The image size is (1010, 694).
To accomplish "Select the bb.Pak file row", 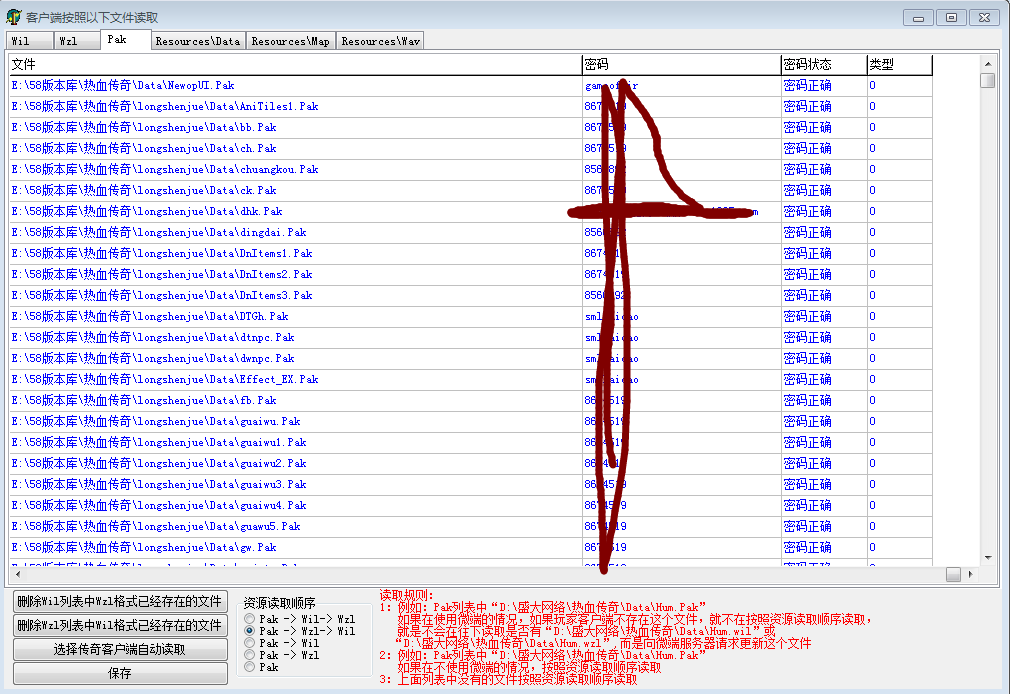I will [x=471, y=128].
